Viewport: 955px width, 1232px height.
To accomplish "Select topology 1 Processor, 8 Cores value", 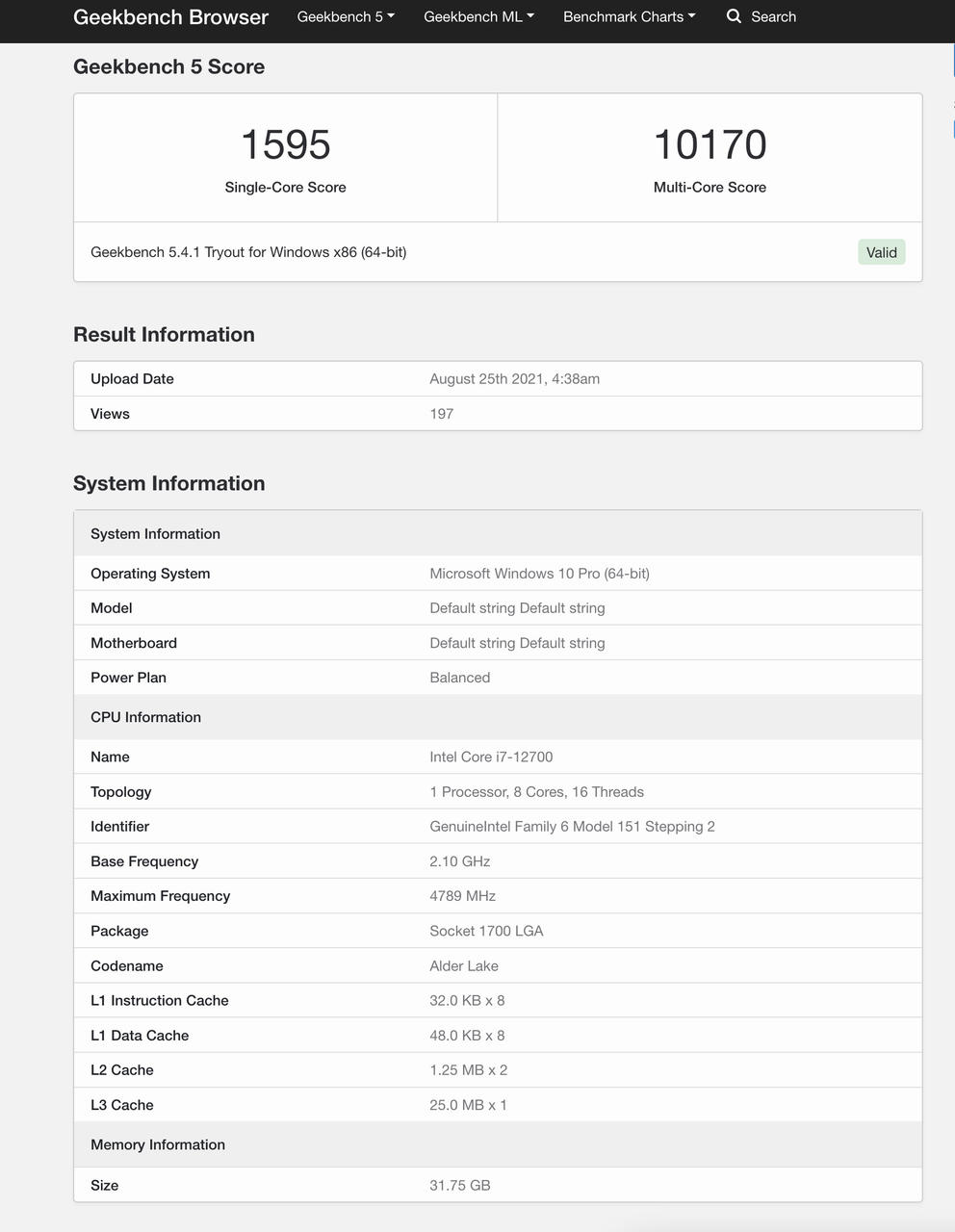I will (x=536, y=792).
